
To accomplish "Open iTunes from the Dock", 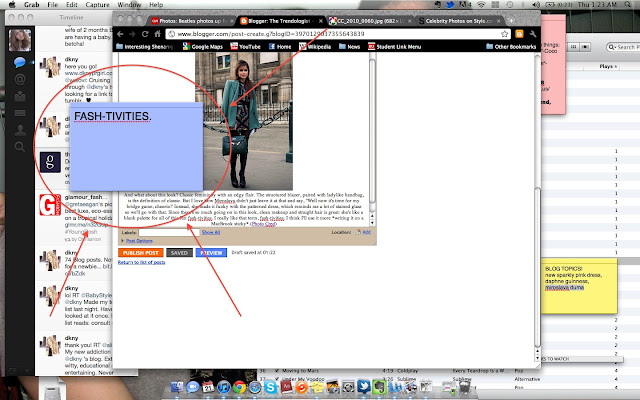I will tap(224, 387).
